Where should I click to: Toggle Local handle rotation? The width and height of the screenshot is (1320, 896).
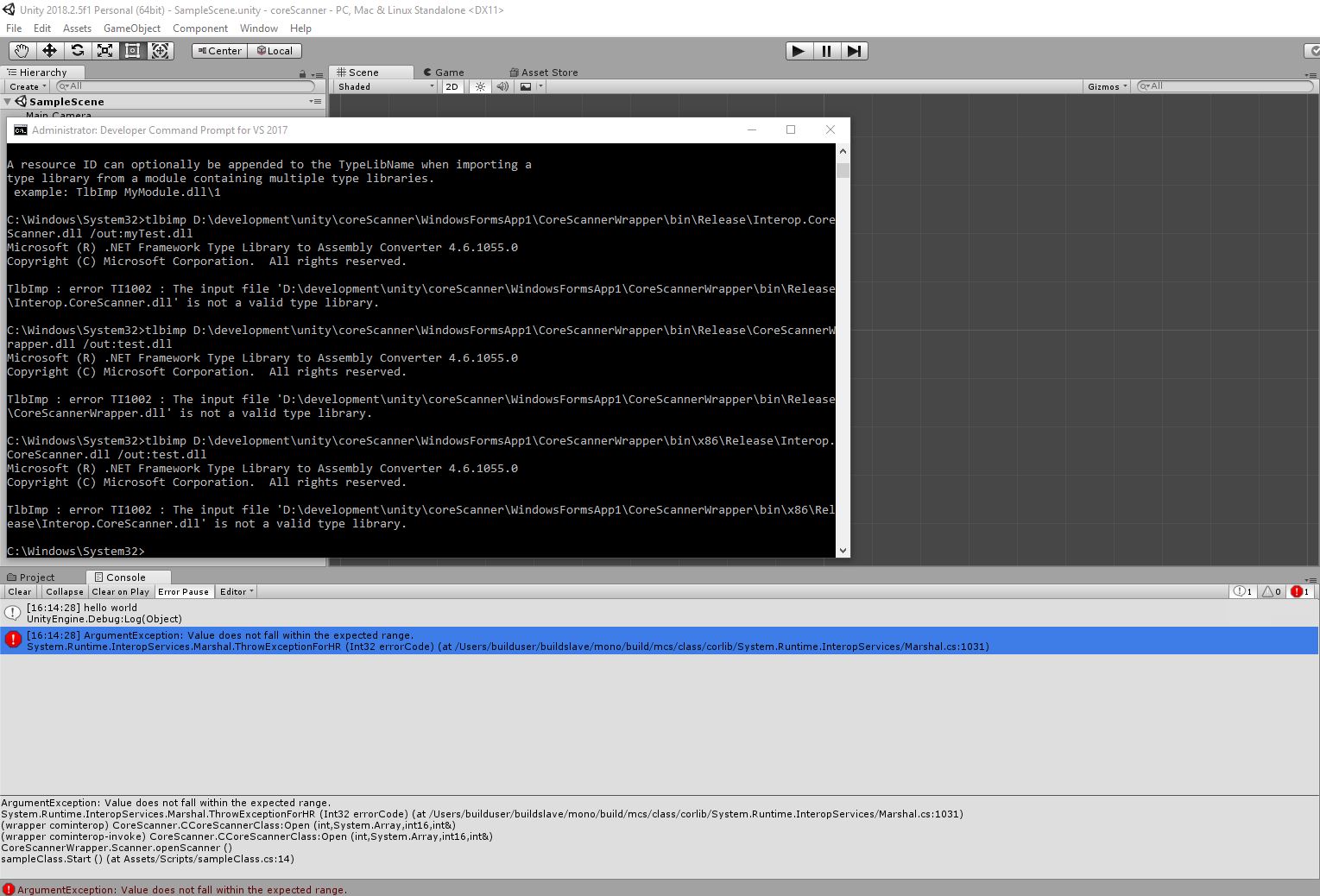point(275,51)
